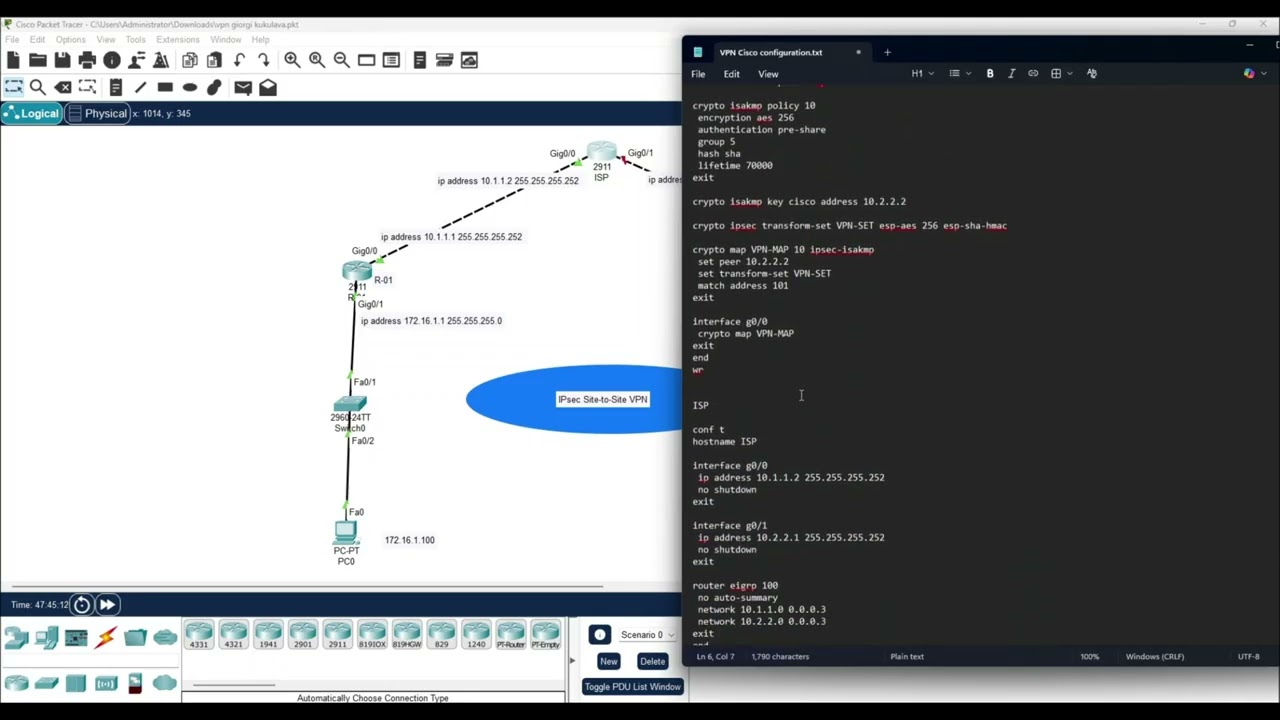Reset the workspace zoom
Viewport: 1280px width, 720px height.
click(317, 61)
